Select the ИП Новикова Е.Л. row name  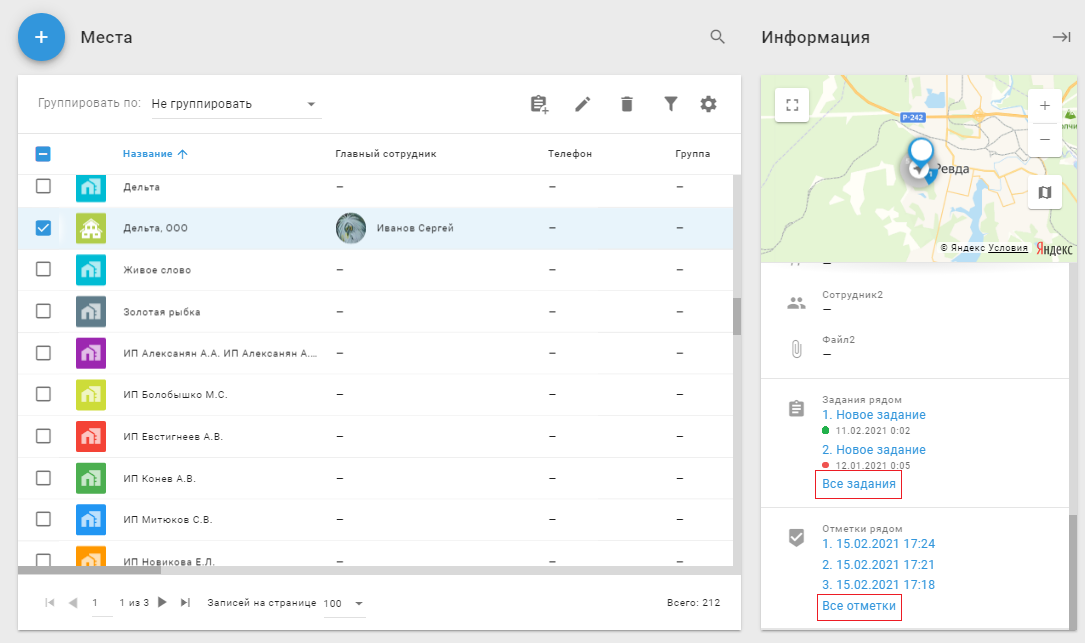click(169, 561)
